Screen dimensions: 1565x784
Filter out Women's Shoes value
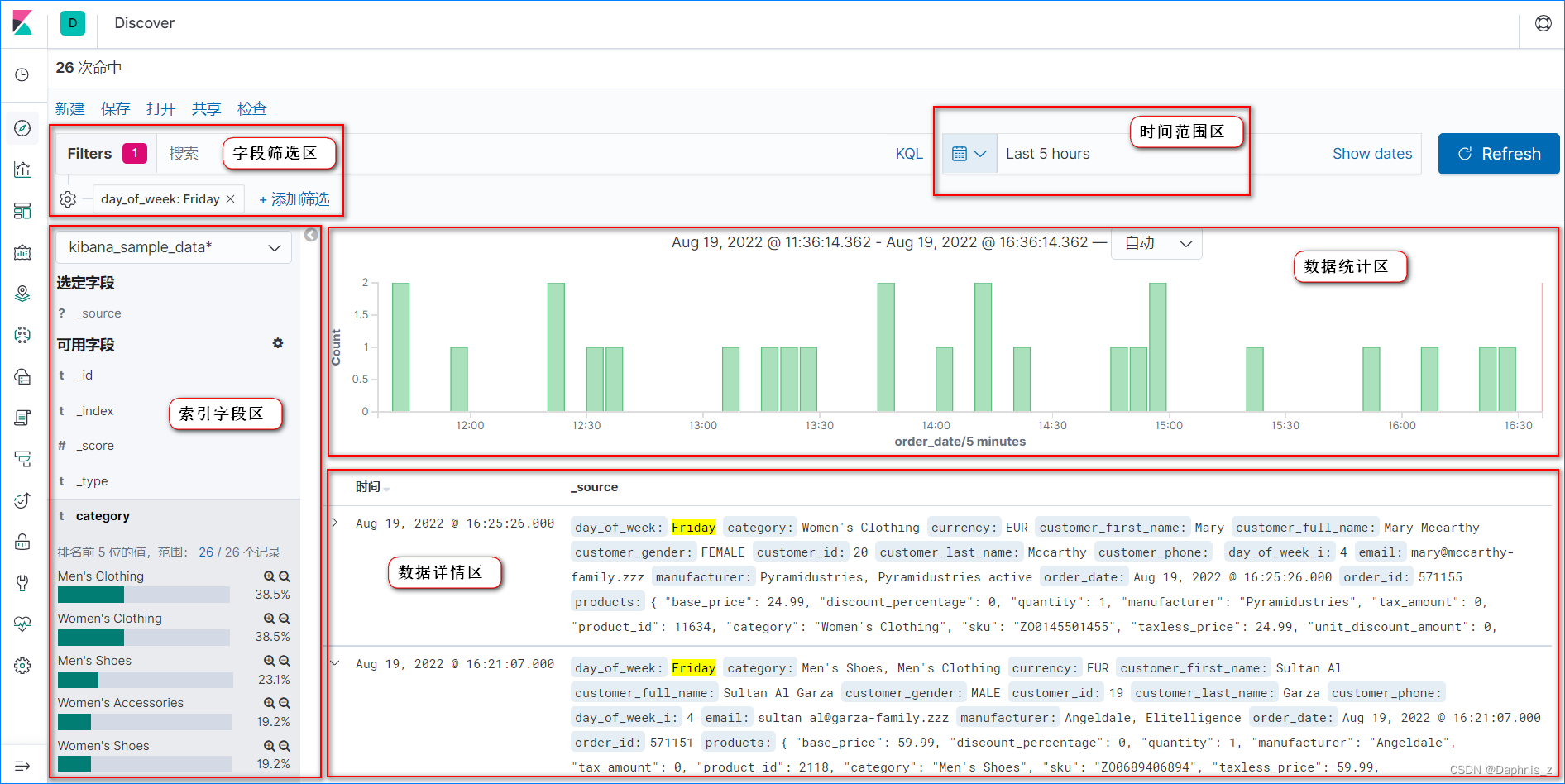[x=285, y=746]
